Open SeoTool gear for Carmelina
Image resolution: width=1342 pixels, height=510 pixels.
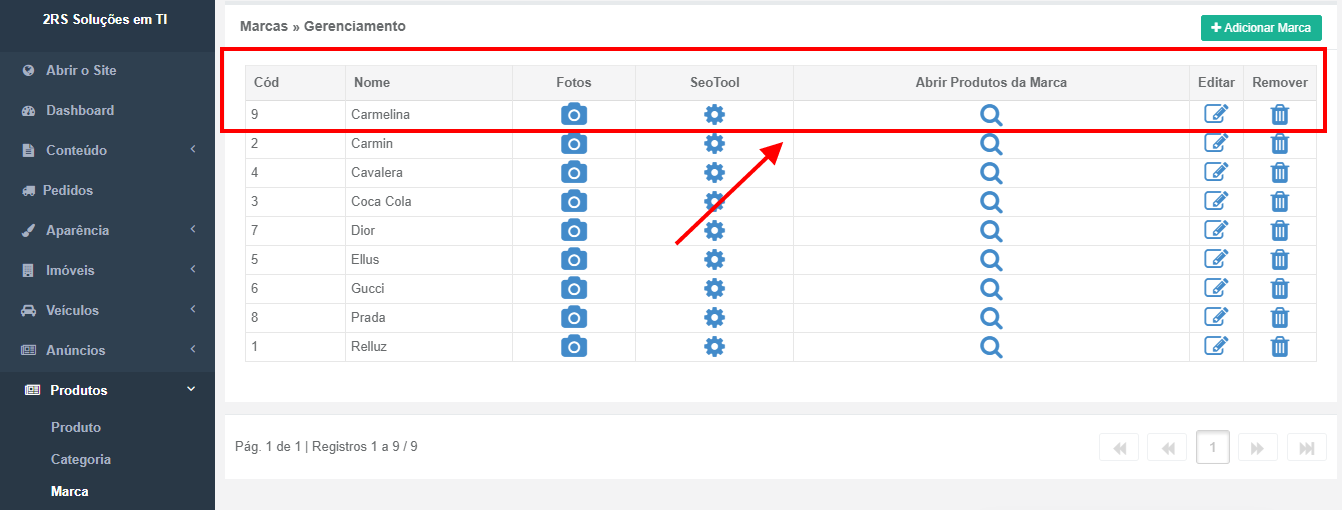714,114
